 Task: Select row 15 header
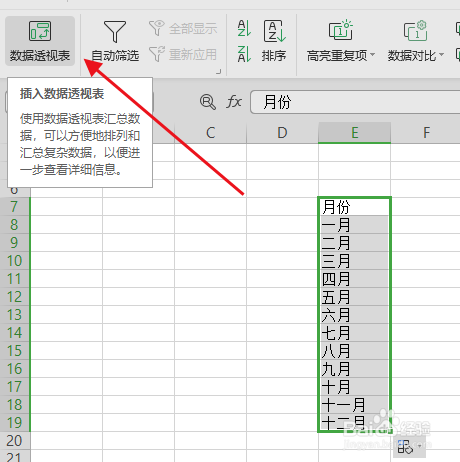14,351
